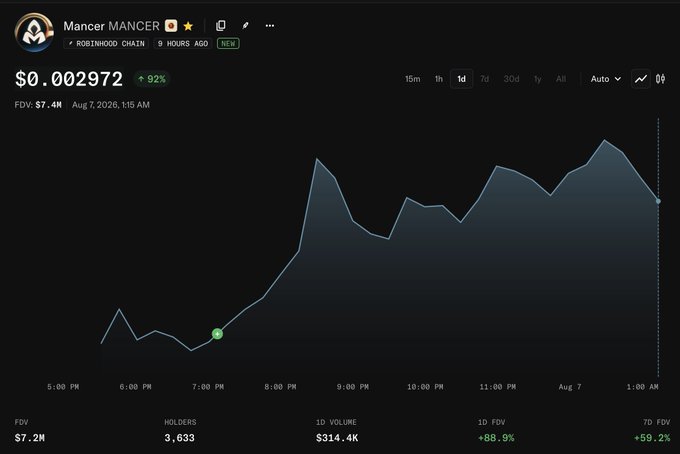Image resolution: width=680 pixels, height=454 pixels.
Task: Click the 7:00 PM axis label
Action: pos(208,387)
